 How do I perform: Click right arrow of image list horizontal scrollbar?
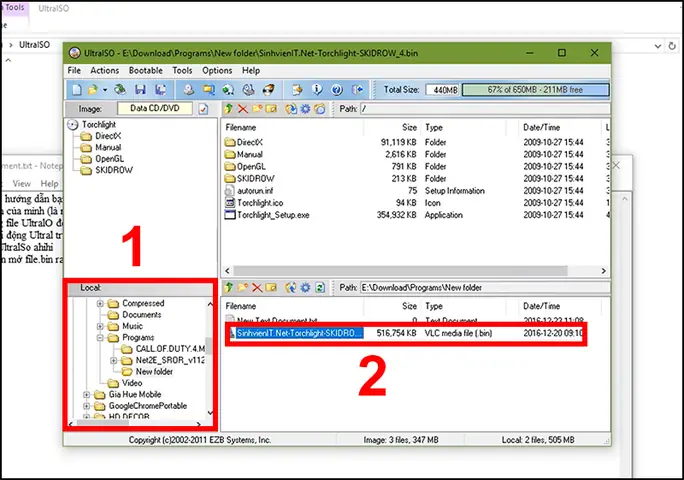point(604,271)
